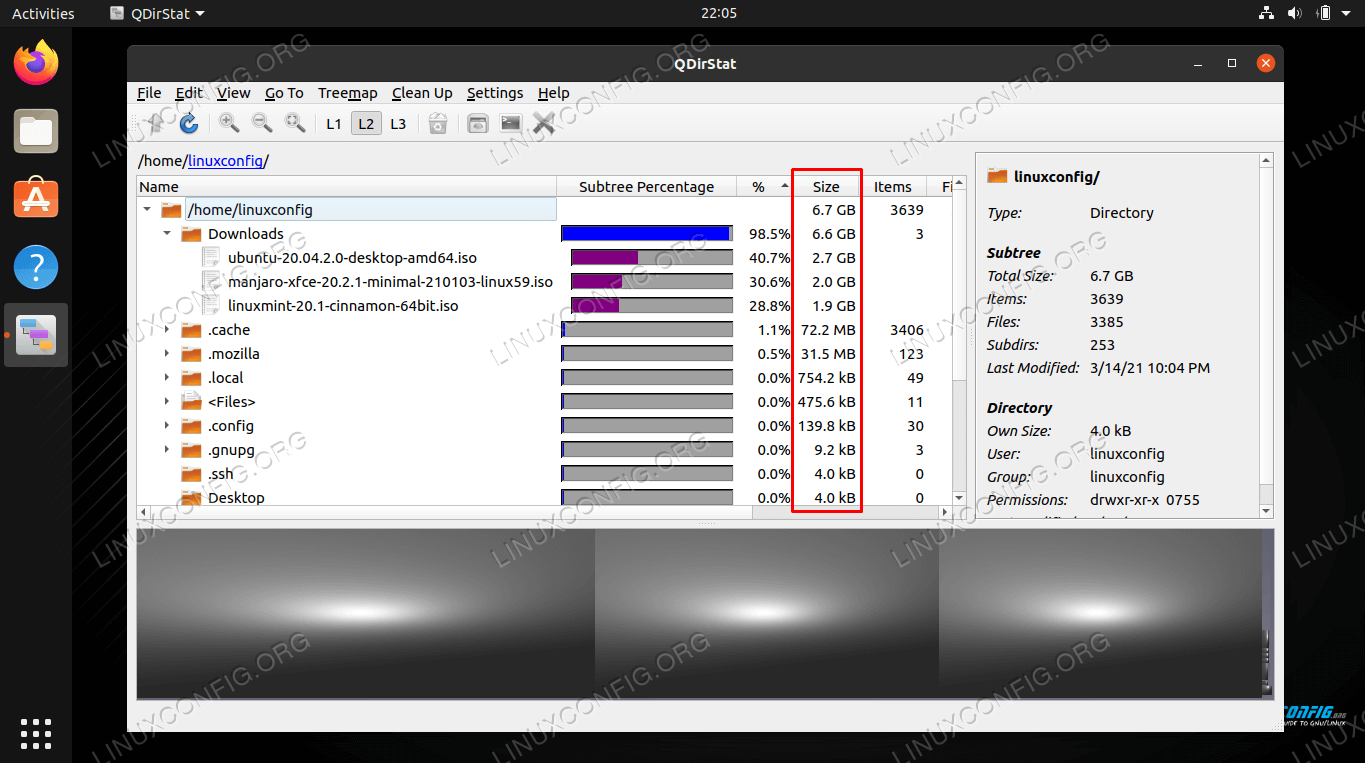The width and height of the screenshot is (1365, 763).
Task: Toggle the L2 layout button
Action: click(x=366, y=123)
